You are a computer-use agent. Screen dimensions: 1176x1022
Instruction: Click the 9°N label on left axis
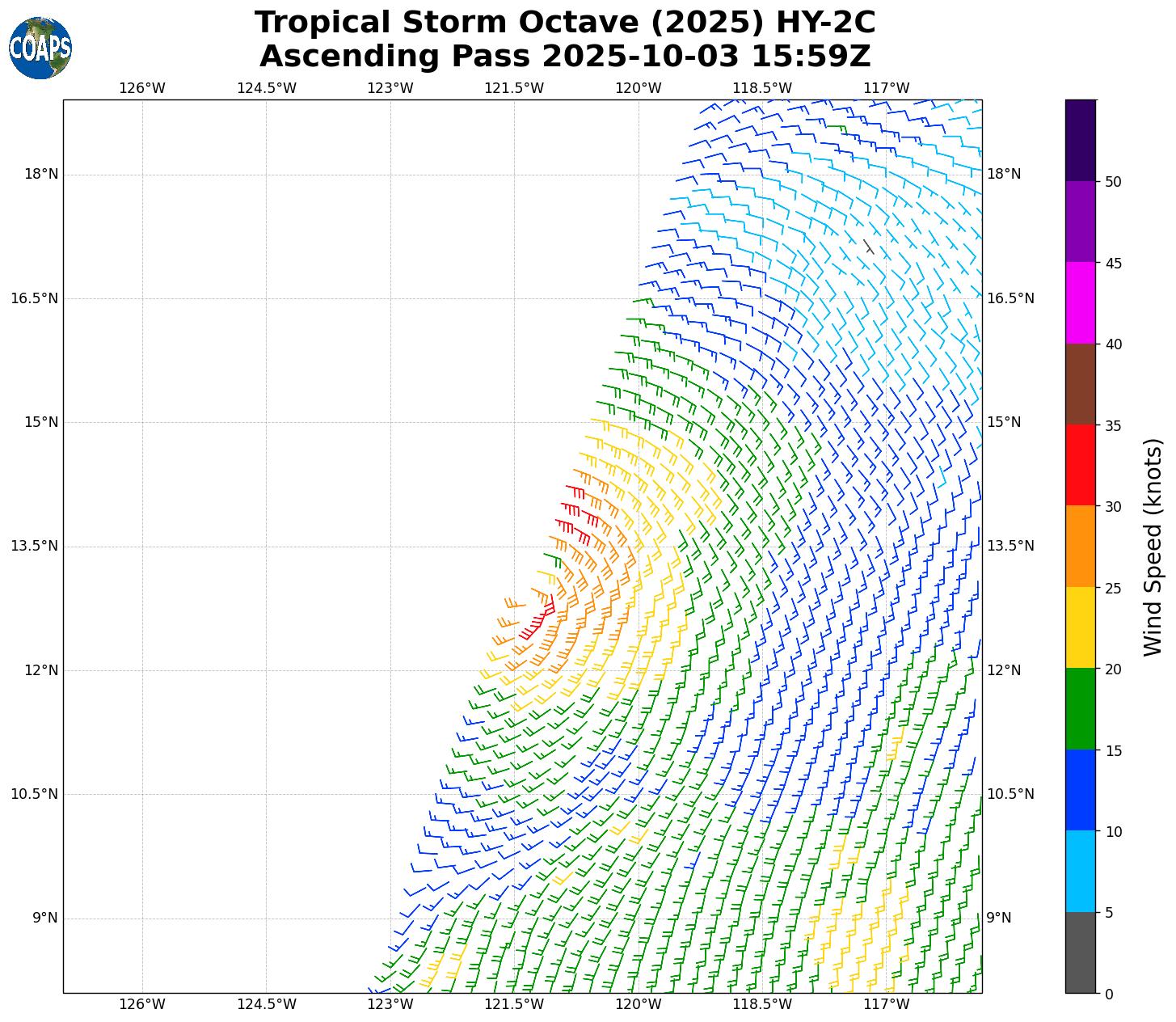click(44, 918)
